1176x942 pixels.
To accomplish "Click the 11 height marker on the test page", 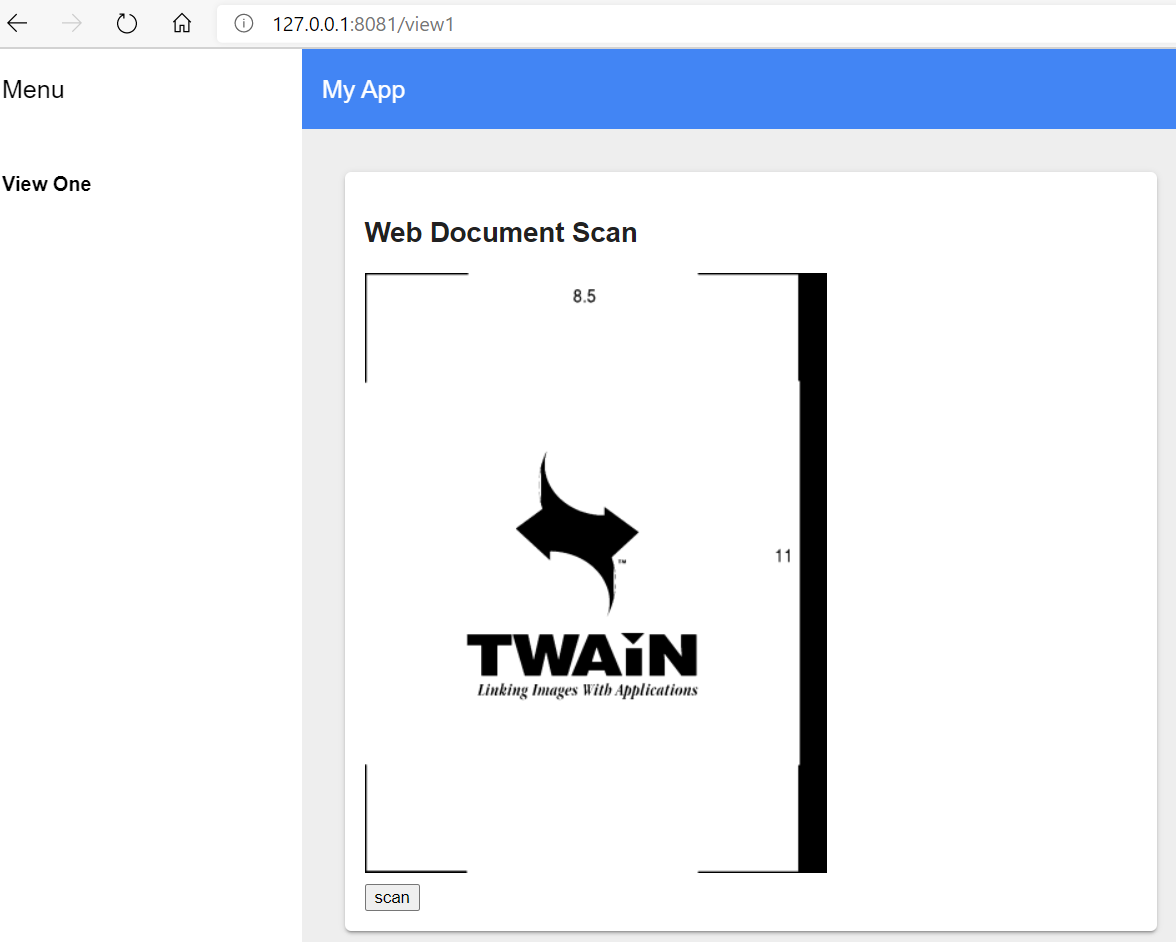I will point(784,556).
